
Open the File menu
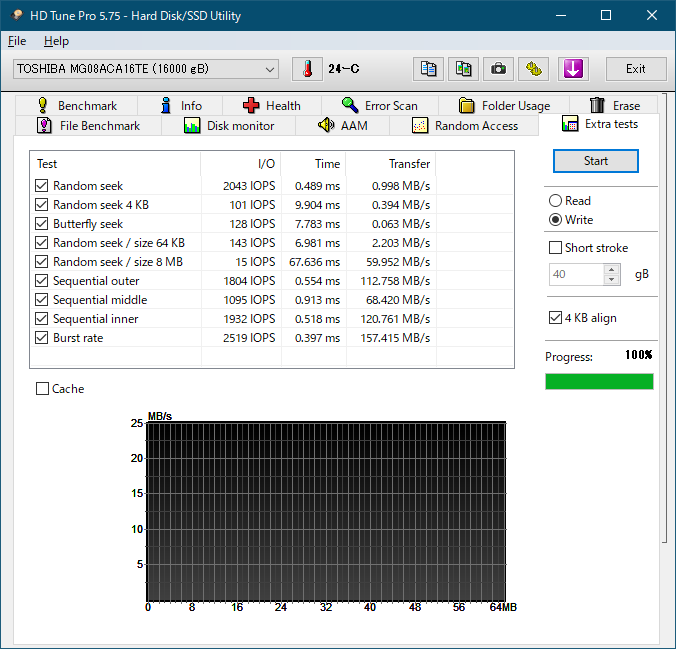(17, 41)
